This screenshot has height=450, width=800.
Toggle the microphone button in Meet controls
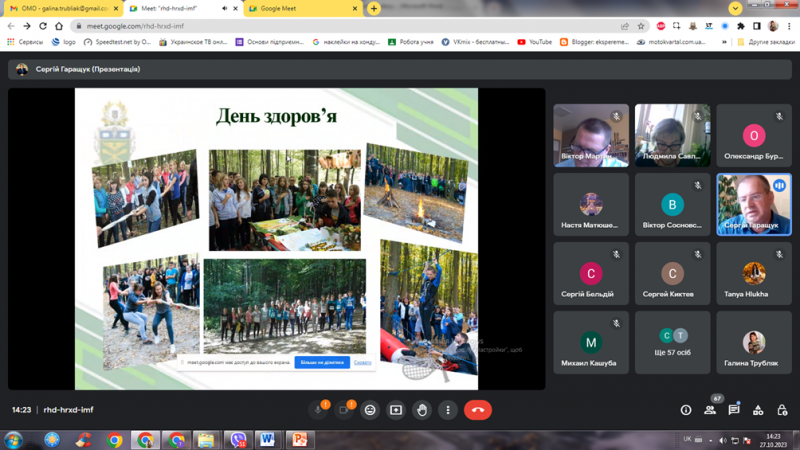[x=318, y=410]
